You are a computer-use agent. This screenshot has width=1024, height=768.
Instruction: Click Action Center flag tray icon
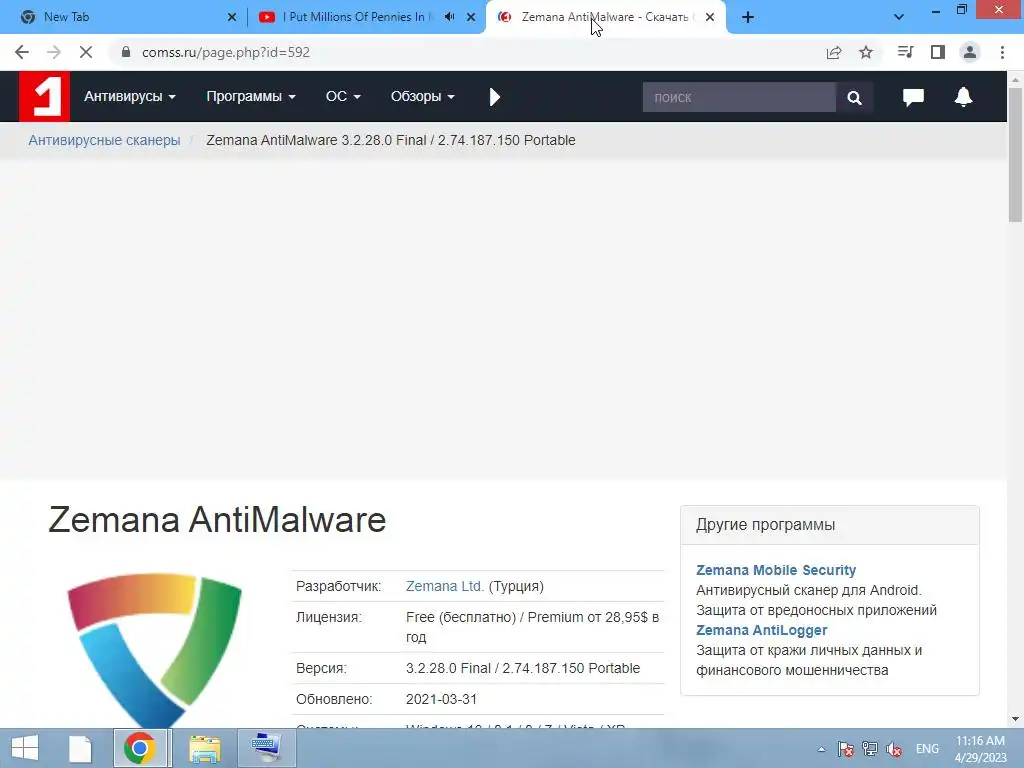[x=846, y=749]
